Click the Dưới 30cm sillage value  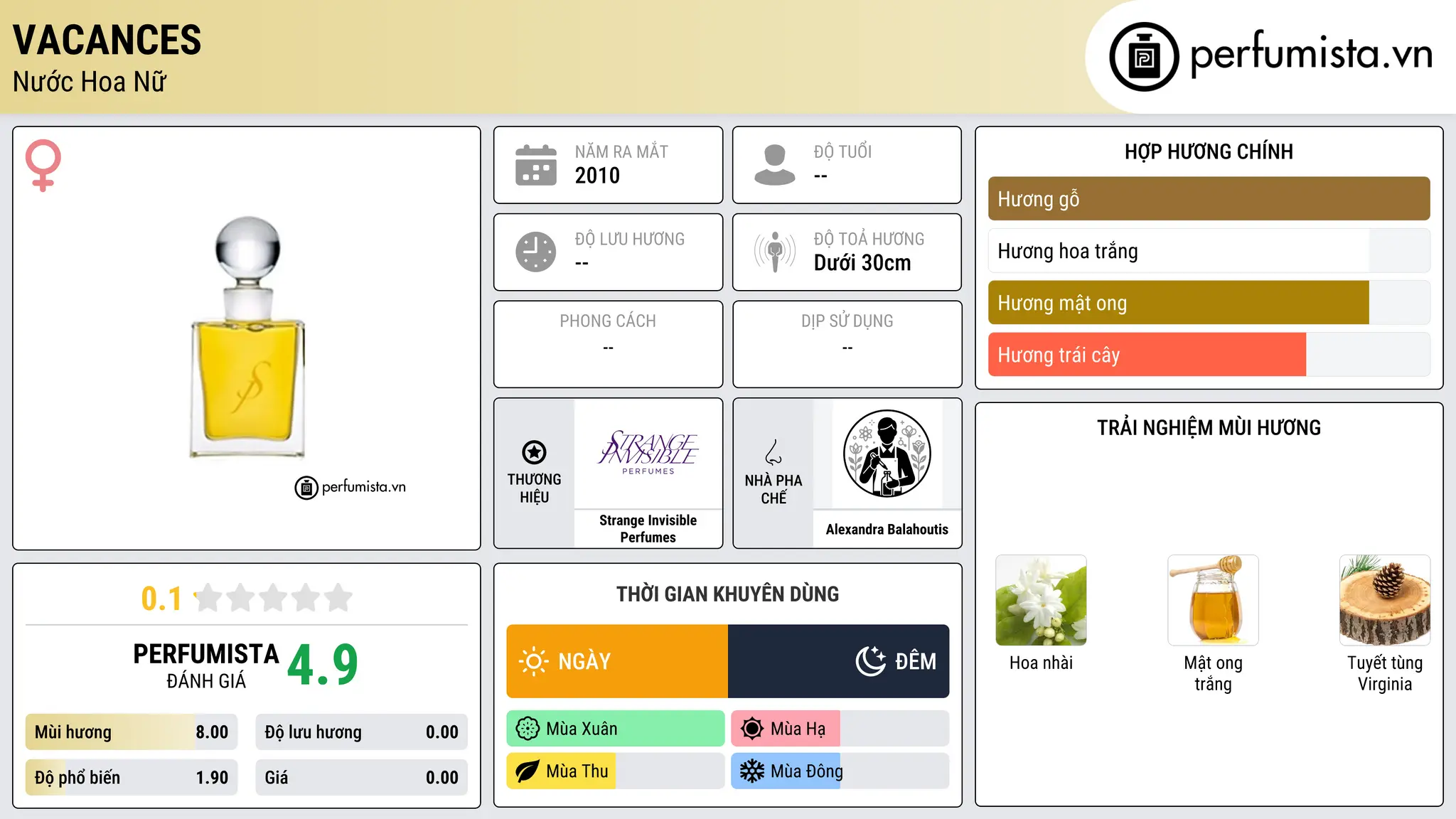[x=862, y=263]
